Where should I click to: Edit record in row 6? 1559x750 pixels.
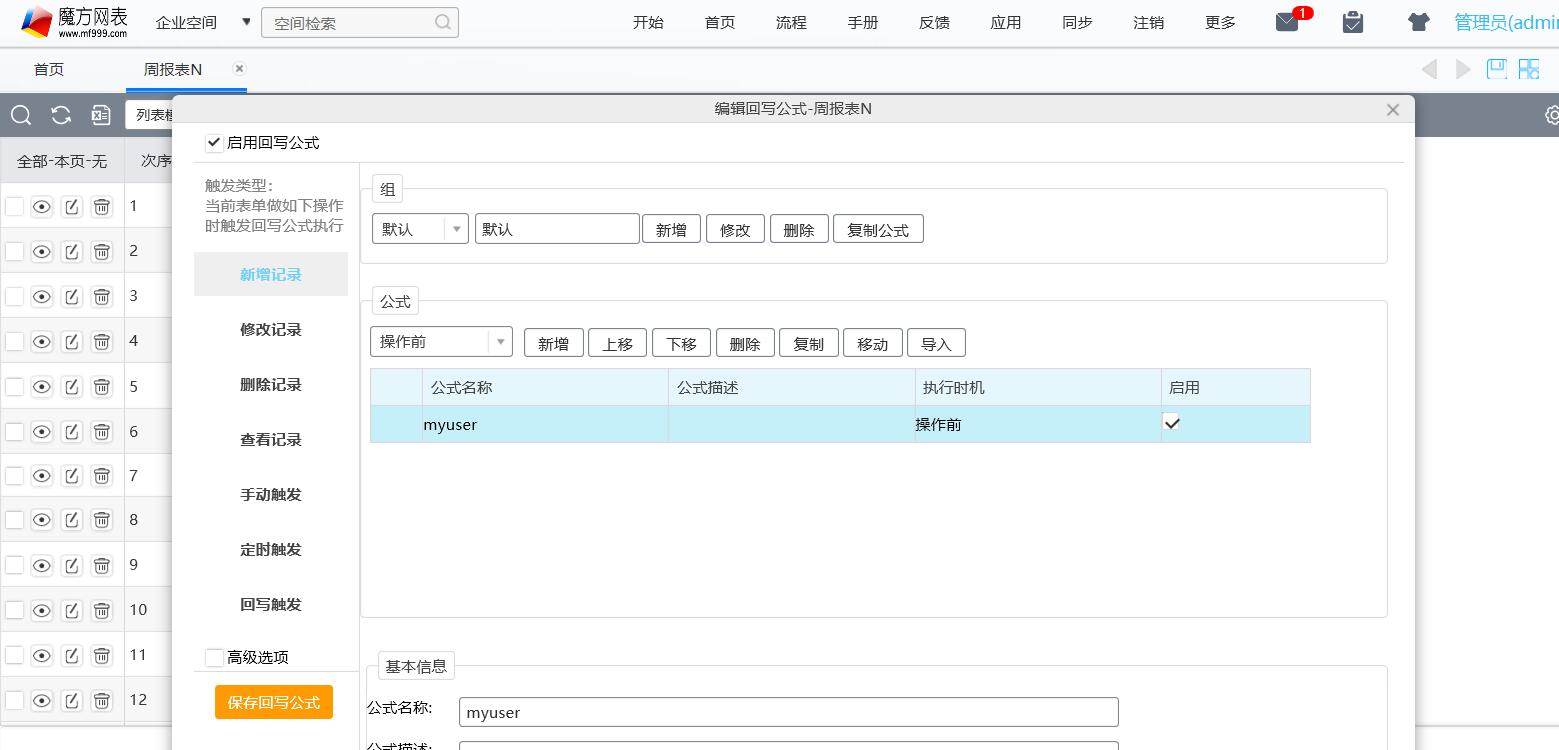[71, 432]
